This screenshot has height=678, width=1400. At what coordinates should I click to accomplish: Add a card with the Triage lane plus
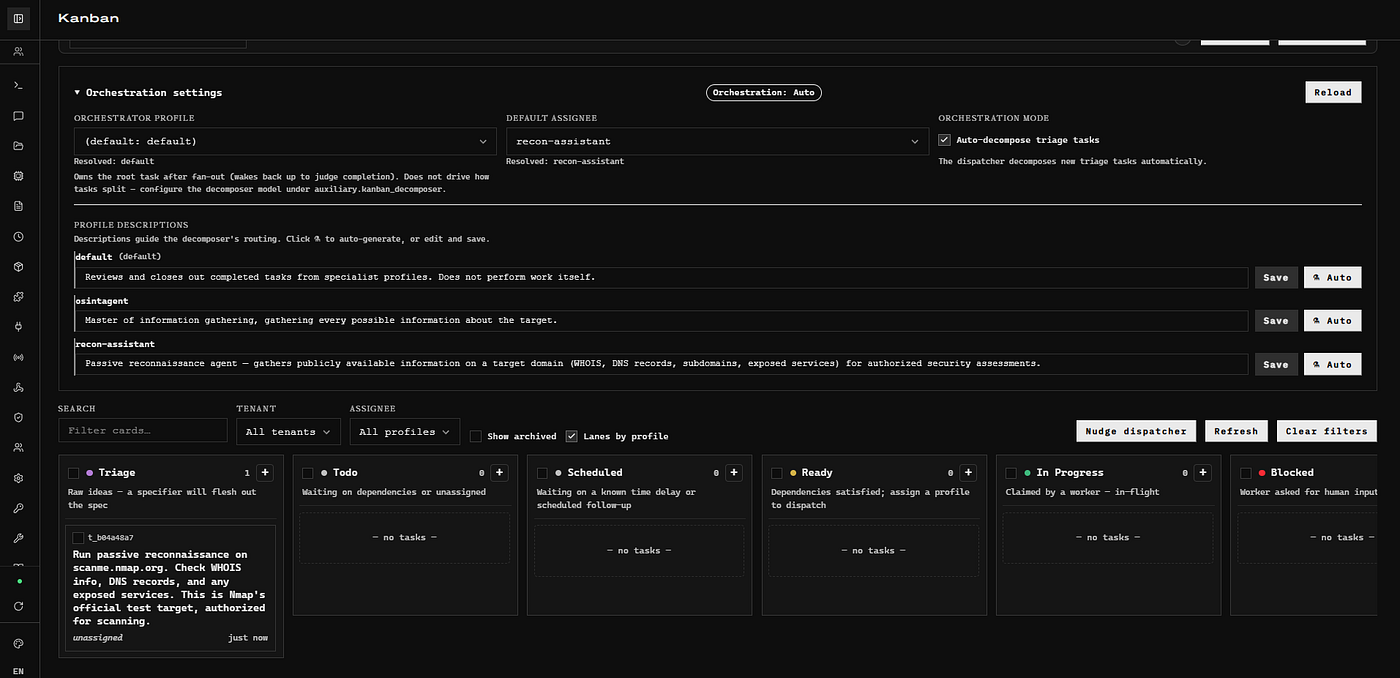(x=265, y=473)
